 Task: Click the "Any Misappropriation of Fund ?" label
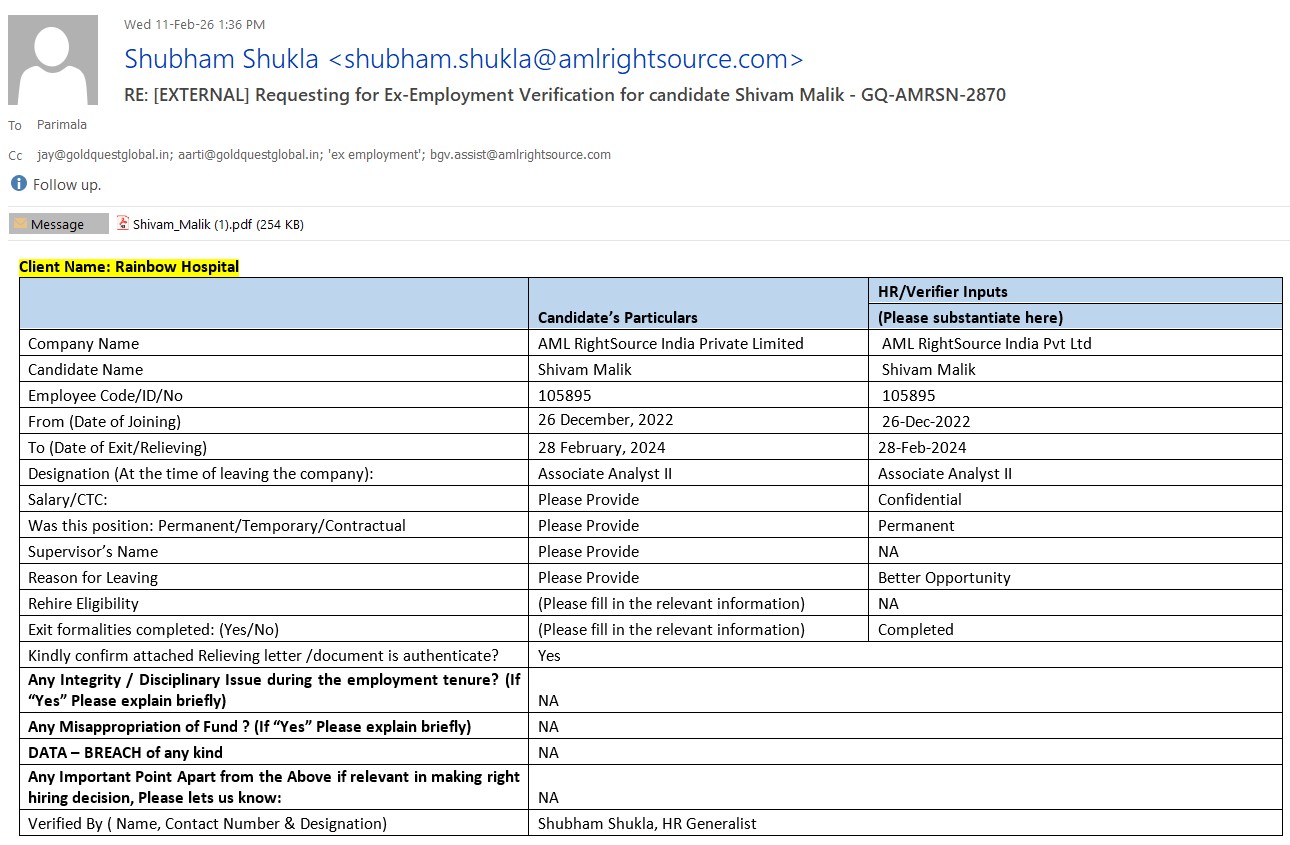(250, 726)
